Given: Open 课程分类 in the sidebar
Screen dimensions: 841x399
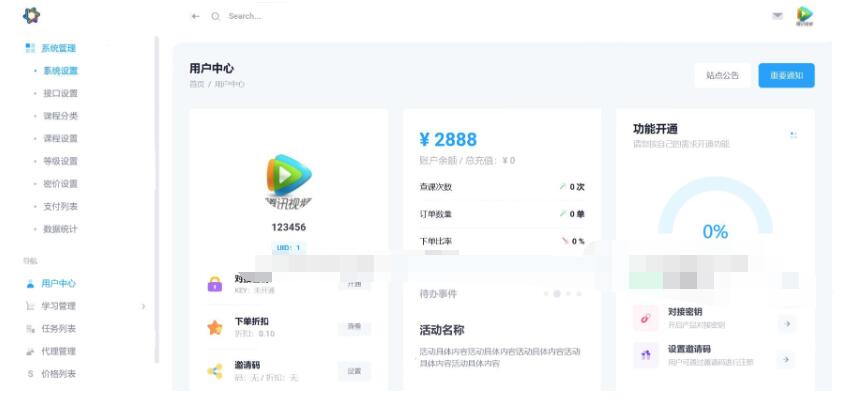Looking at the screenshot, I should coord(60,116).
